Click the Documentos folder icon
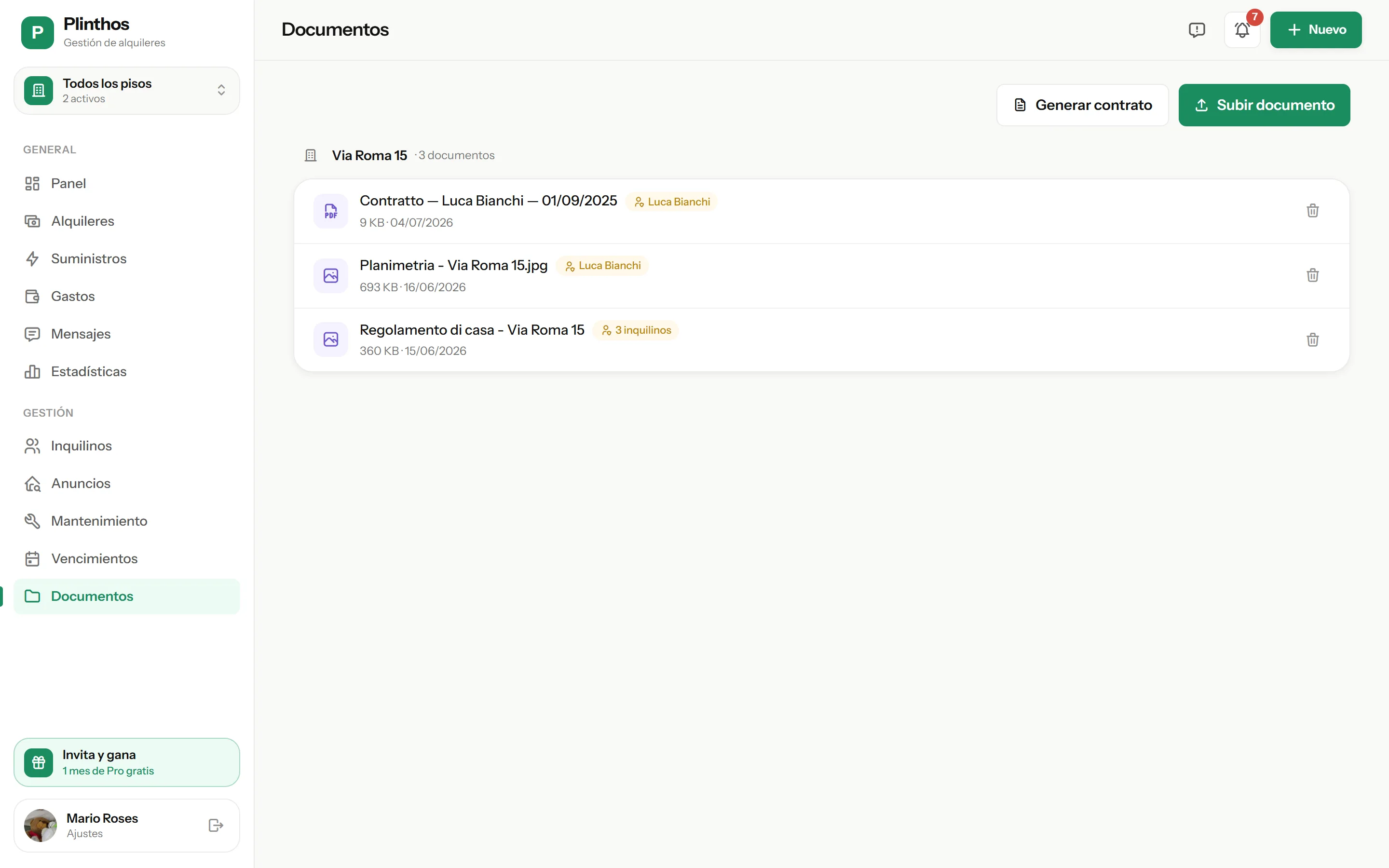This screenshot has height=868, width=1389. (32, 596)
